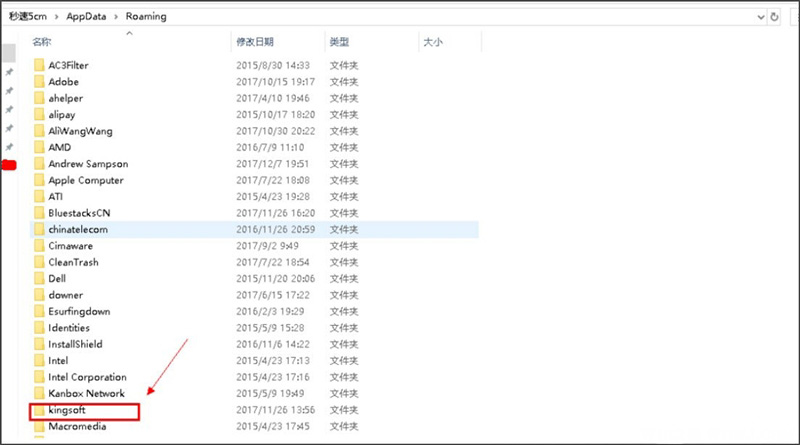The image size is (800, 445).
Task: Open the address bar history dropdown
Action: 761,17
